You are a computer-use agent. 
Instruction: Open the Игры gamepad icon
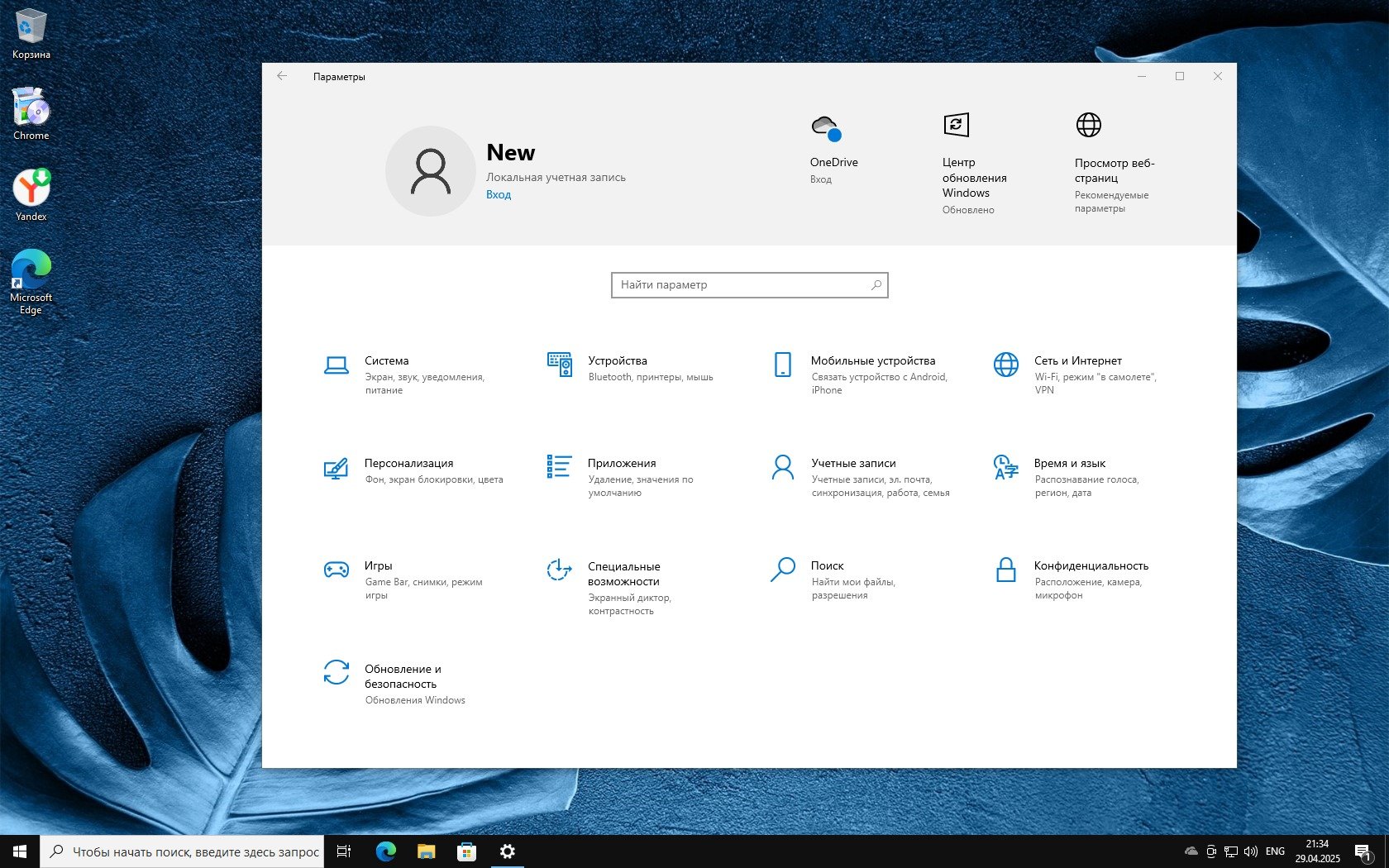click(x=336, y=570)
